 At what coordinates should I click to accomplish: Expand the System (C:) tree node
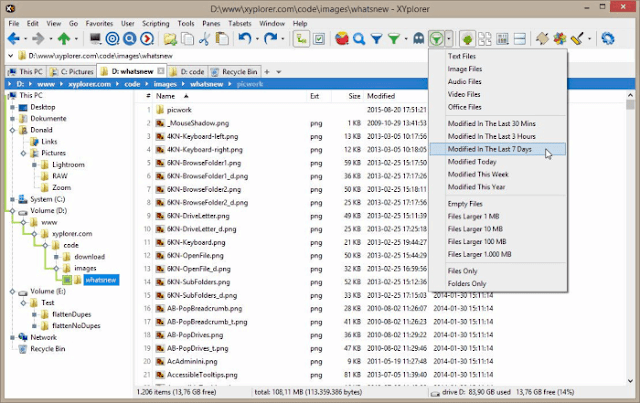(x=13, y=199)
